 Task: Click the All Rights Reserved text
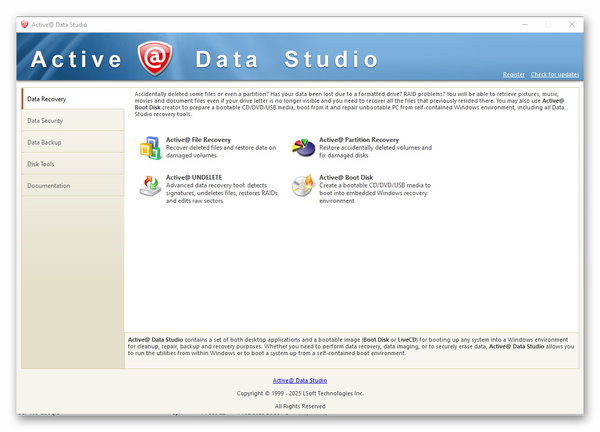[x=300, y=406]
